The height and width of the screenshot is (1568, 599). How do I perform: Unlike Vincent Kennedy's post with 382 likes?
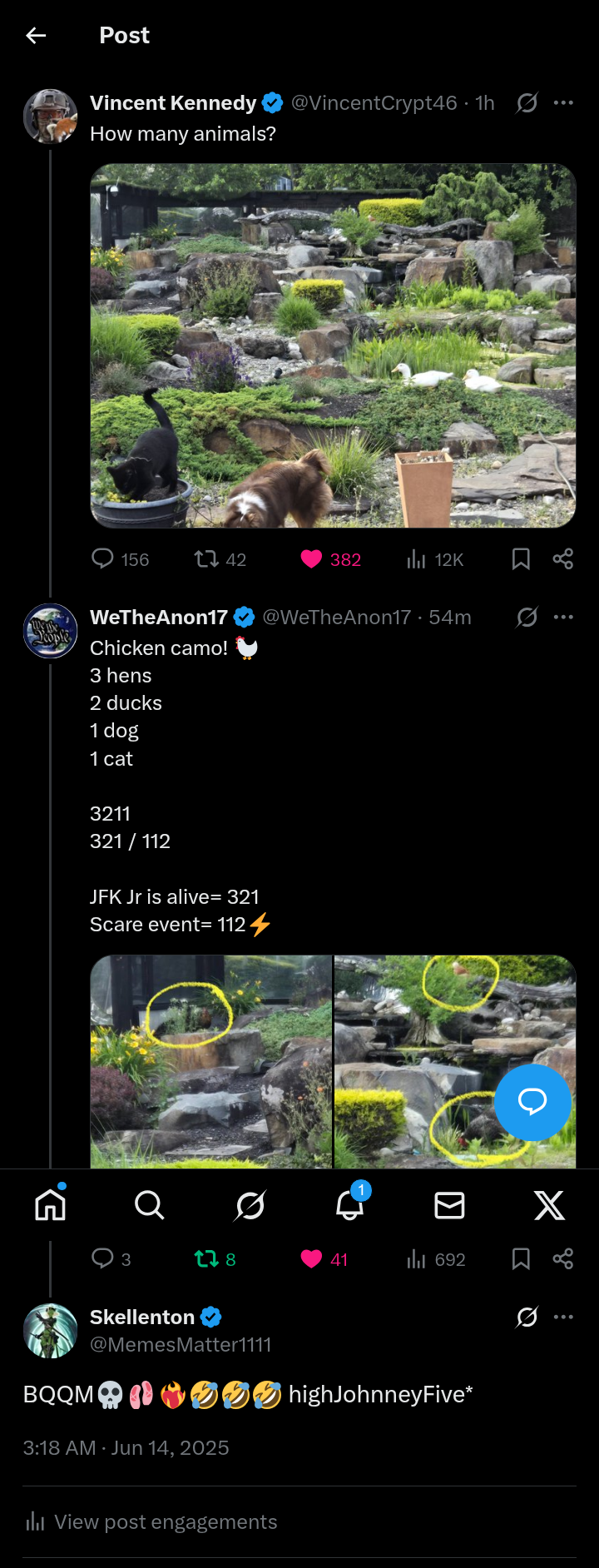pyautogui.click(x=311, y=558)
